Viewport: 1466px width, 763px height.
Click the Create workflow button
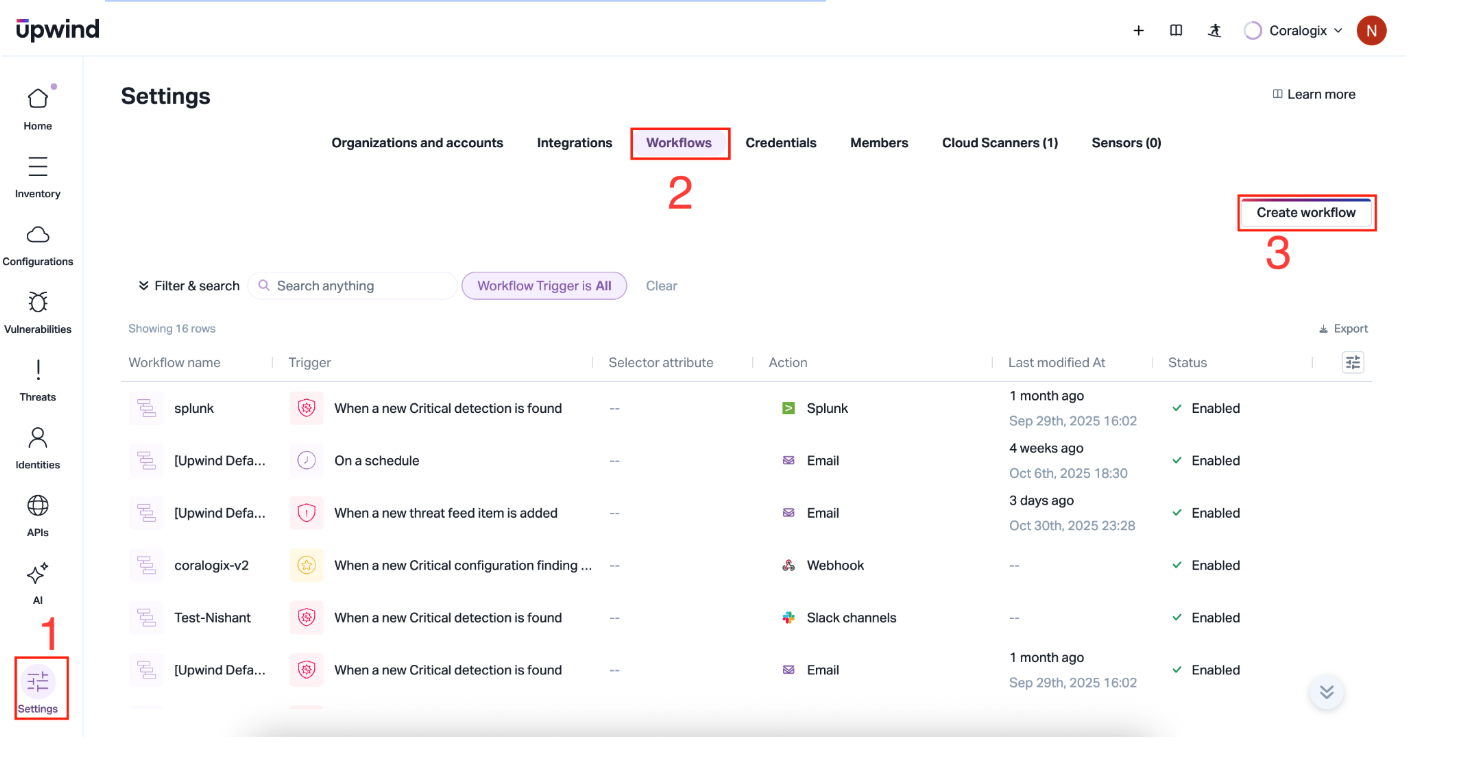pos(1306,213)
